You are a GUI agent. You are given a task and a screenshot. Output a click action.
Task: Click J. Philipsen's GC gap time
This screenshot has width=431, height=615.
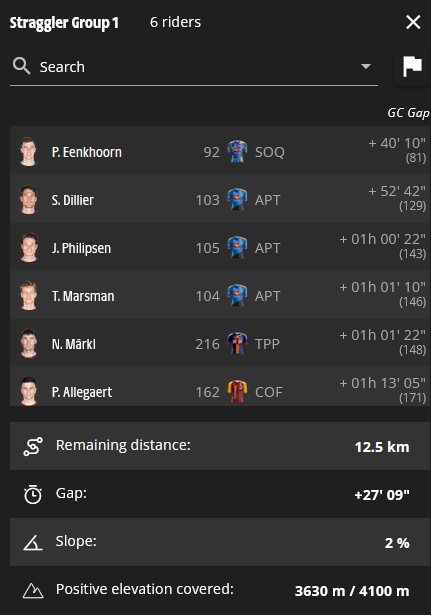pos(382,239)
